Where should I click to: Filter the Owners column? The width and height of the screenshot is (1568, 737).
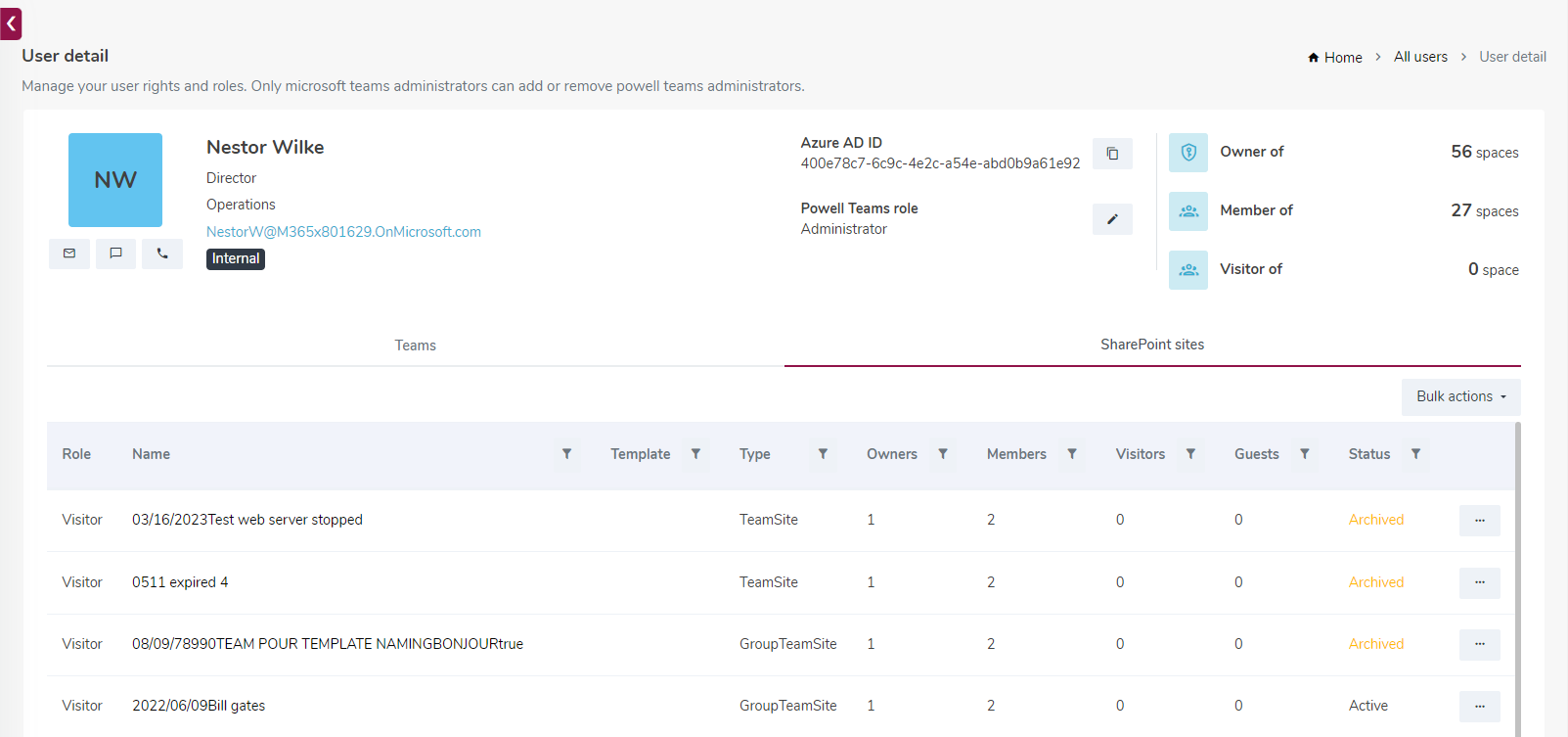[x=943, y=454]
